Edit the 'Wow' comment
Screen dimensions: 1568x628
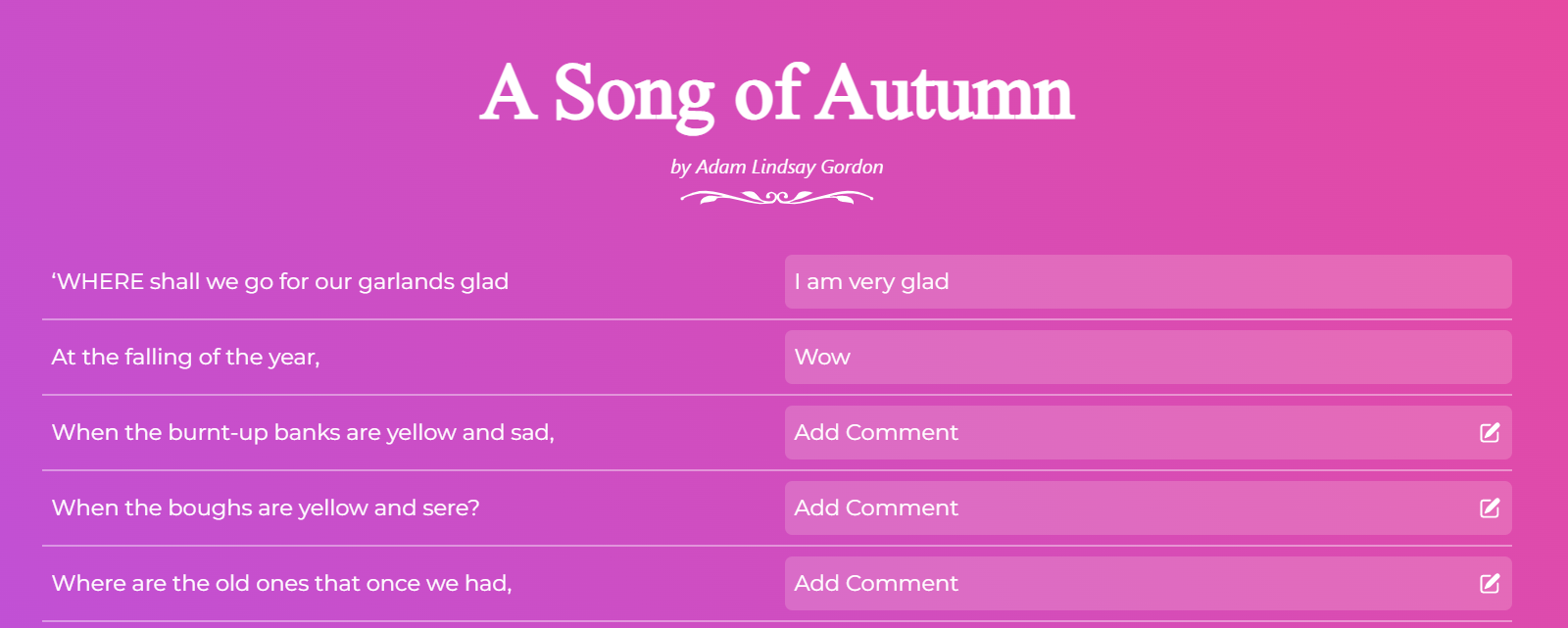[x=1147, y=358]
